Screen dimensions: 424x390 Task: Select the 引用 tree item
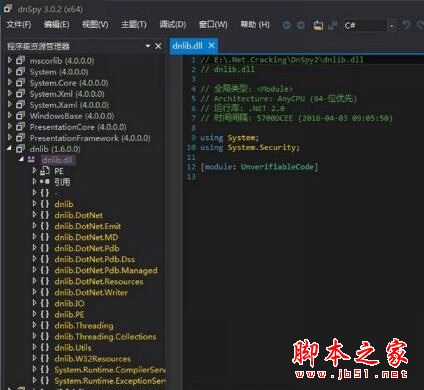(x=62, y=182)
